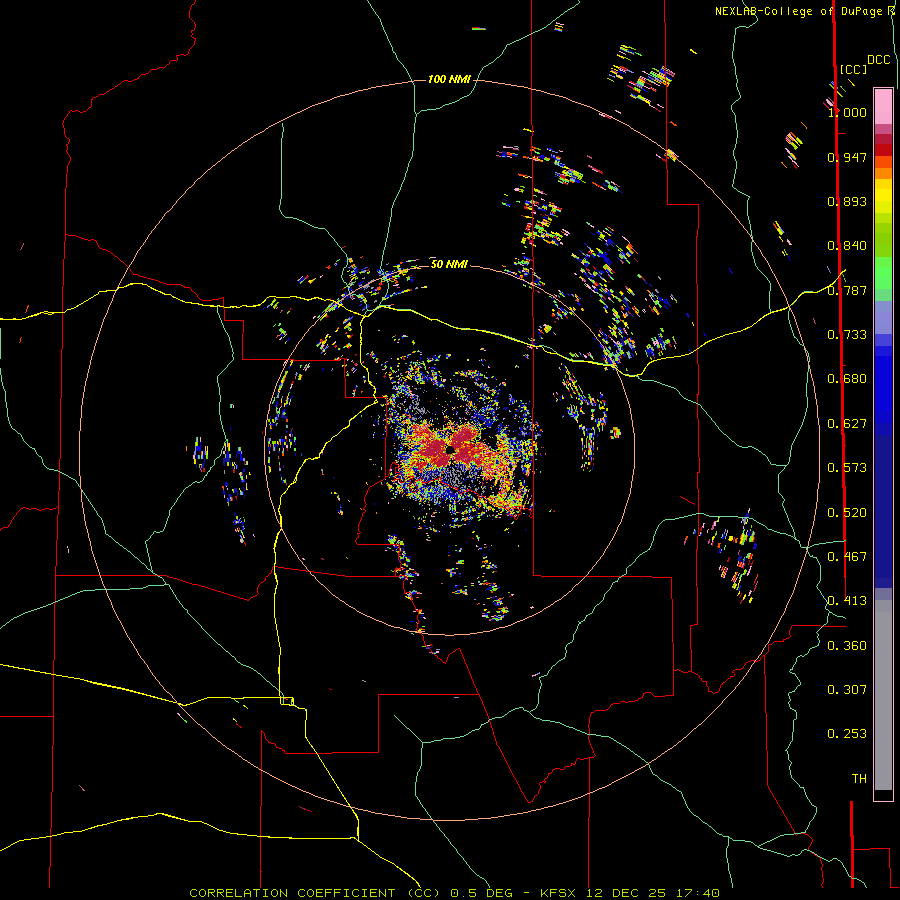900x900 pixels.
Task: Click the black radar site dot at center
Action: click(450, 449)
